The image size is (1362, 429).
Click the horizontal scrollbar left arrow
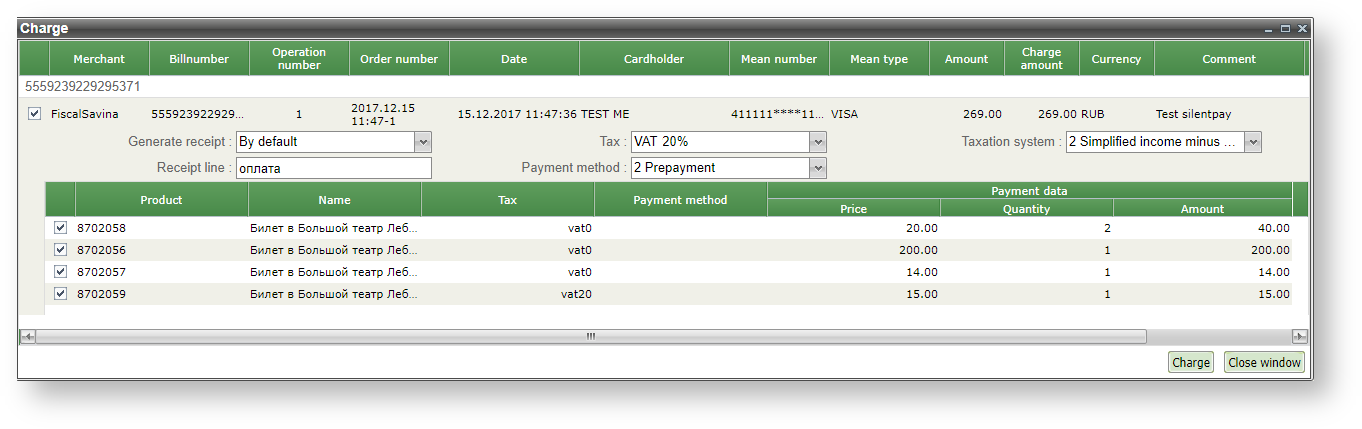28,337
